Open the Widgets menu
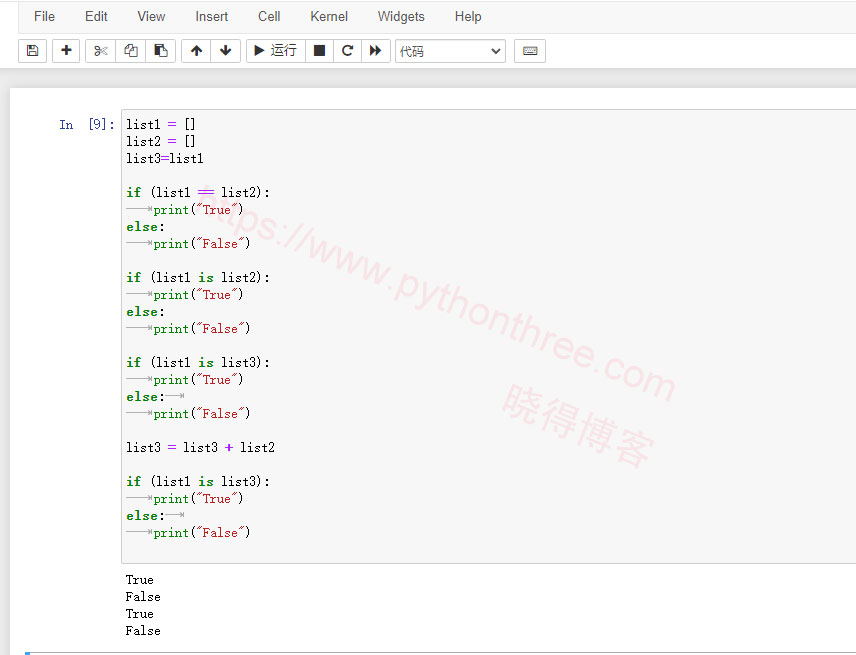This screenshot has height=655, width=856. (x=401, y=16)
